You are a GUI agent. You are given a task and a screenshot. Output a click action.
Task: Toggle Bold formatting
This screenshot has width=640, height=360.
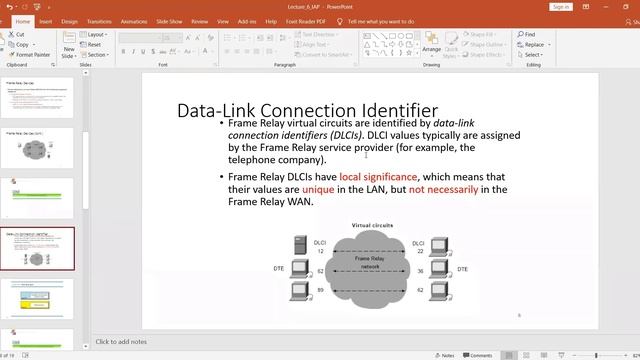tap(123, 51)
